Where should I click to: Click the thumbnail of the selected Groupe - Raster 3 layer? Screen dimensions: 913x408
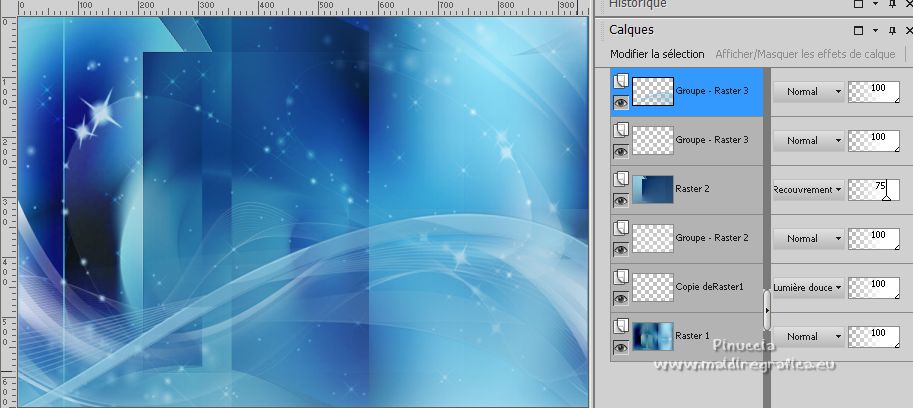tap(653, 91)
